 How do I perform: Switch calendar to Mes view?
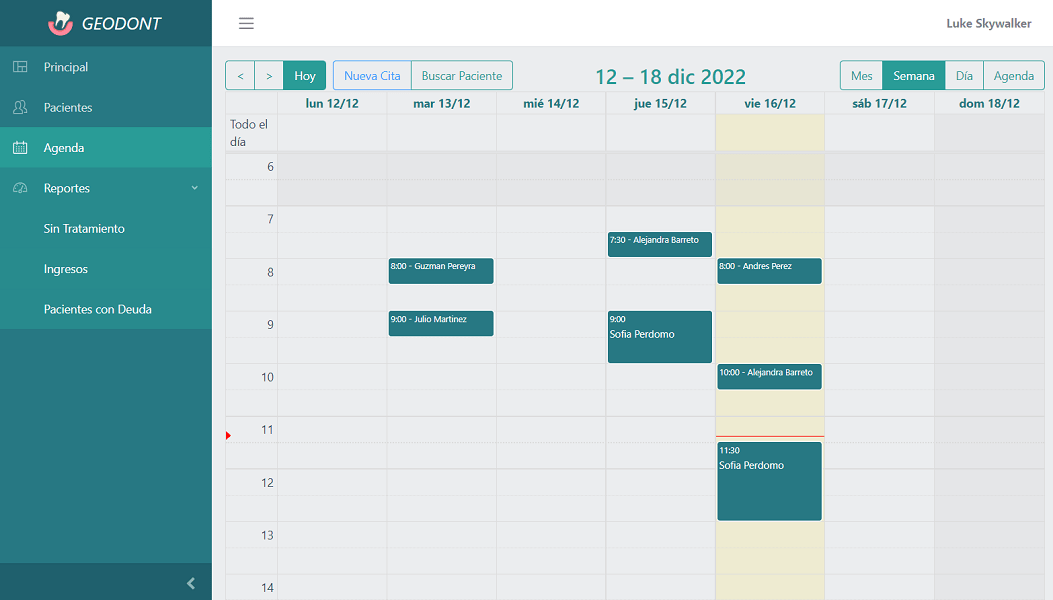click(861, 76)
